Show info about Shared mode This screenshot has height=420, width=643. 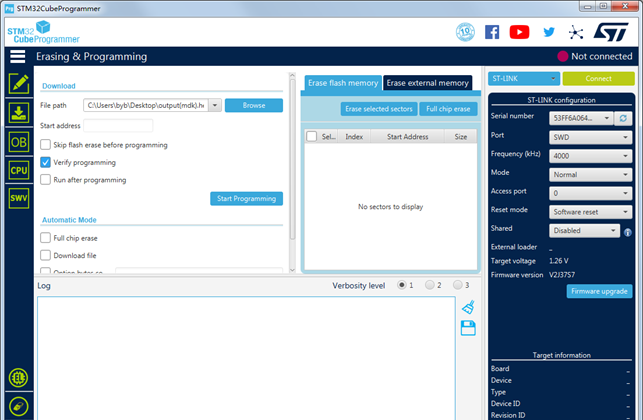(x=627, y=232)
